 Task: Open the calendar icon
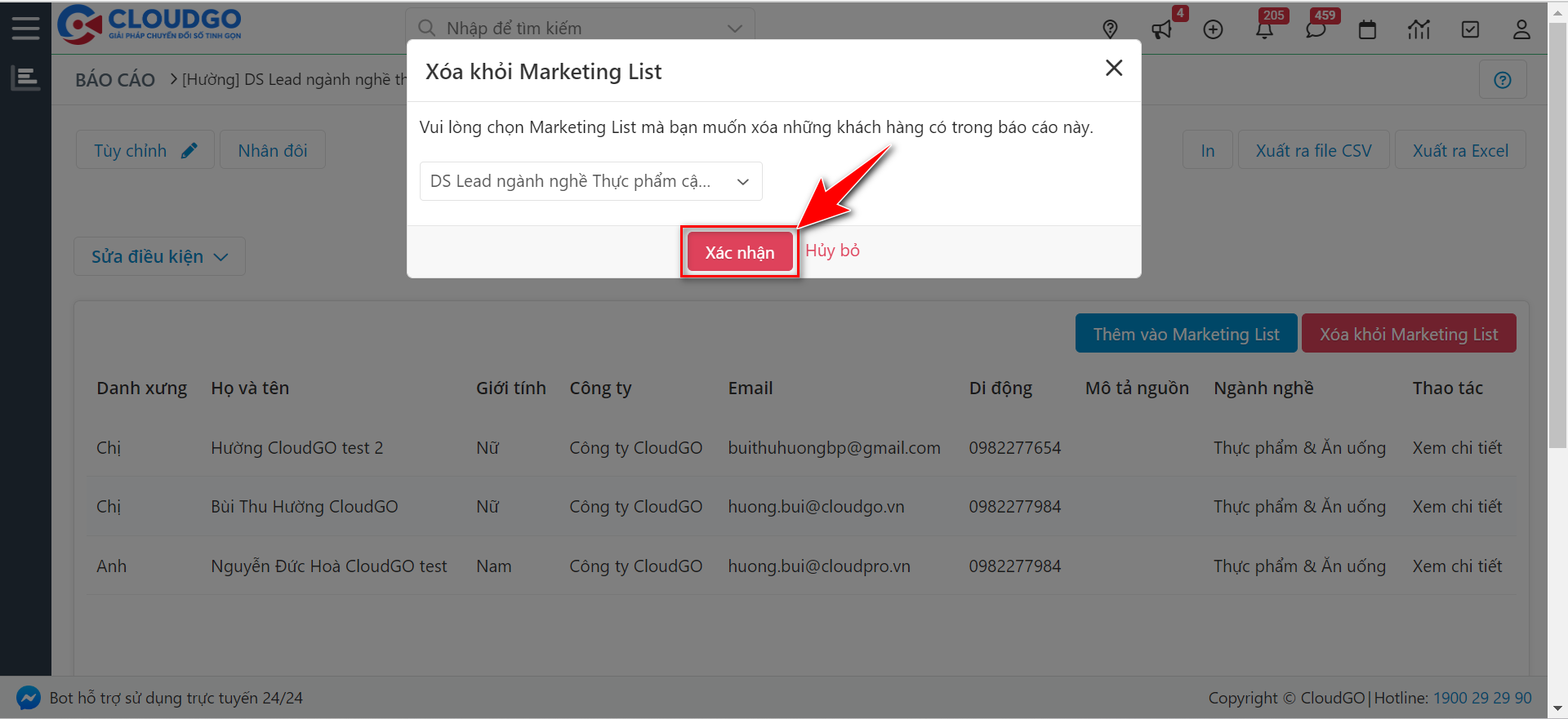pos(1367,30)
